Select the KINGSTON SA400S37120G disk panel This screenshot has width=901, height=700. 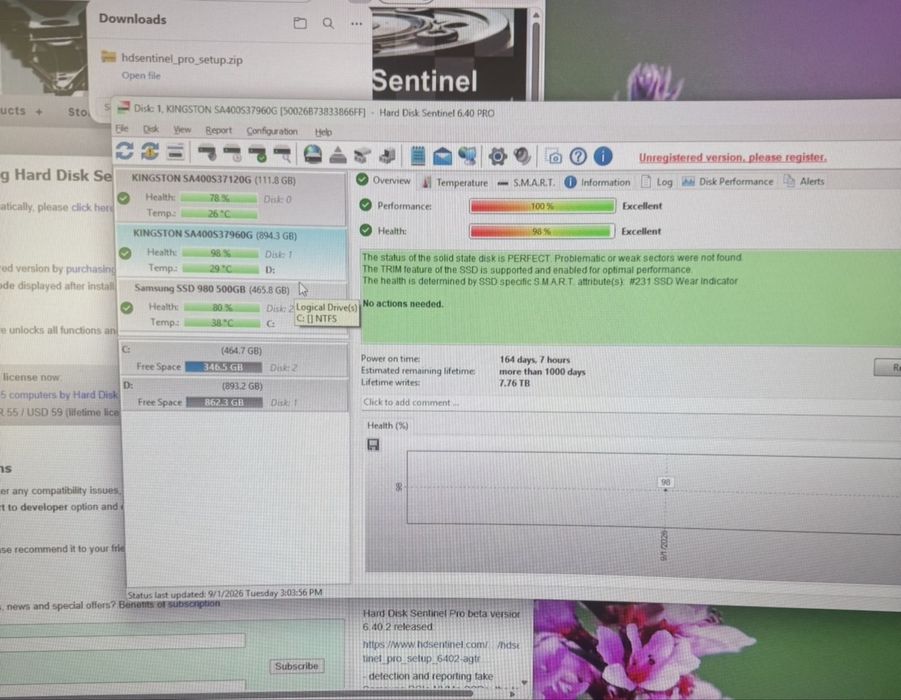pos(231,197)
